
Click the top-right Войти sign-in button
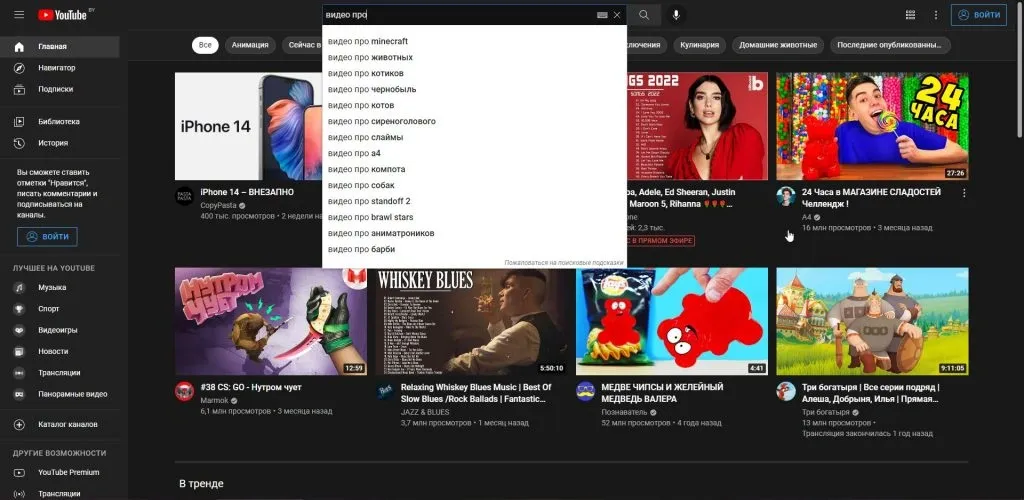pos(979,14)
